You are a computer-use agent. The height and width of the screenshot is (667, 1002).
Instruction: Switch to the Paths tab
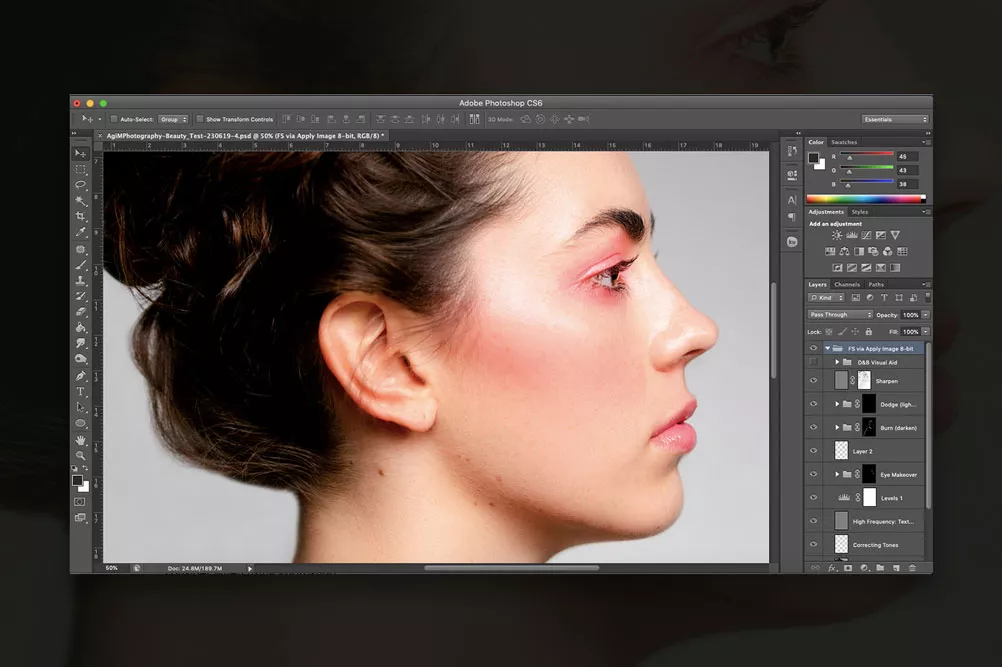(x=876, y=284)
